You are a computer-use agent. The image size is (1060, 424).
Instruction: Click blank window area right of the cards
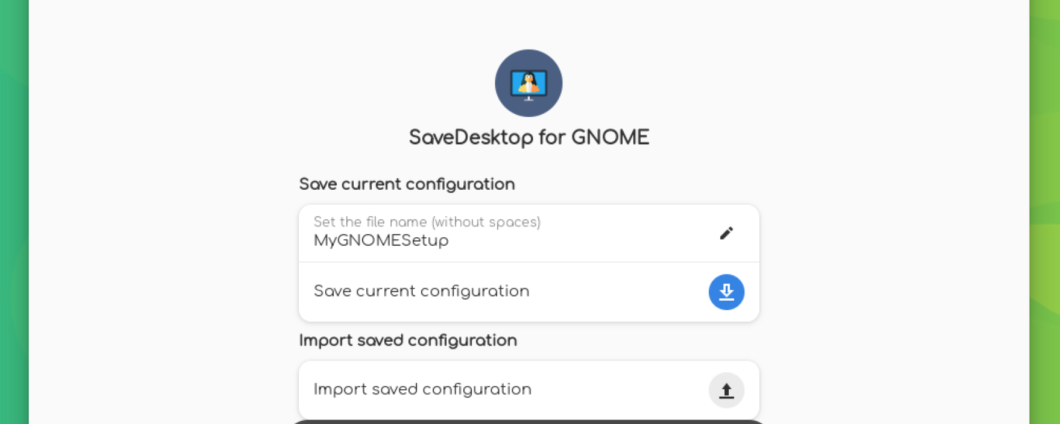pyautogui.click(x=900, y=280)
